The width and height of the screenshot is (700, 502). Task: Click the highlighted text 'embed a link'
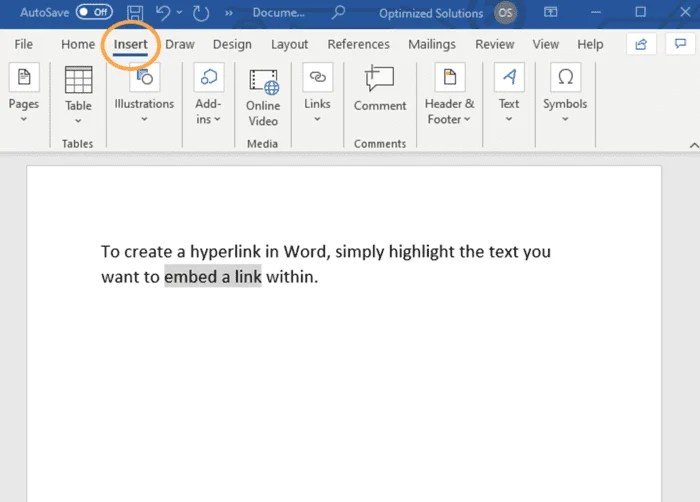click(x=212, y=276)
